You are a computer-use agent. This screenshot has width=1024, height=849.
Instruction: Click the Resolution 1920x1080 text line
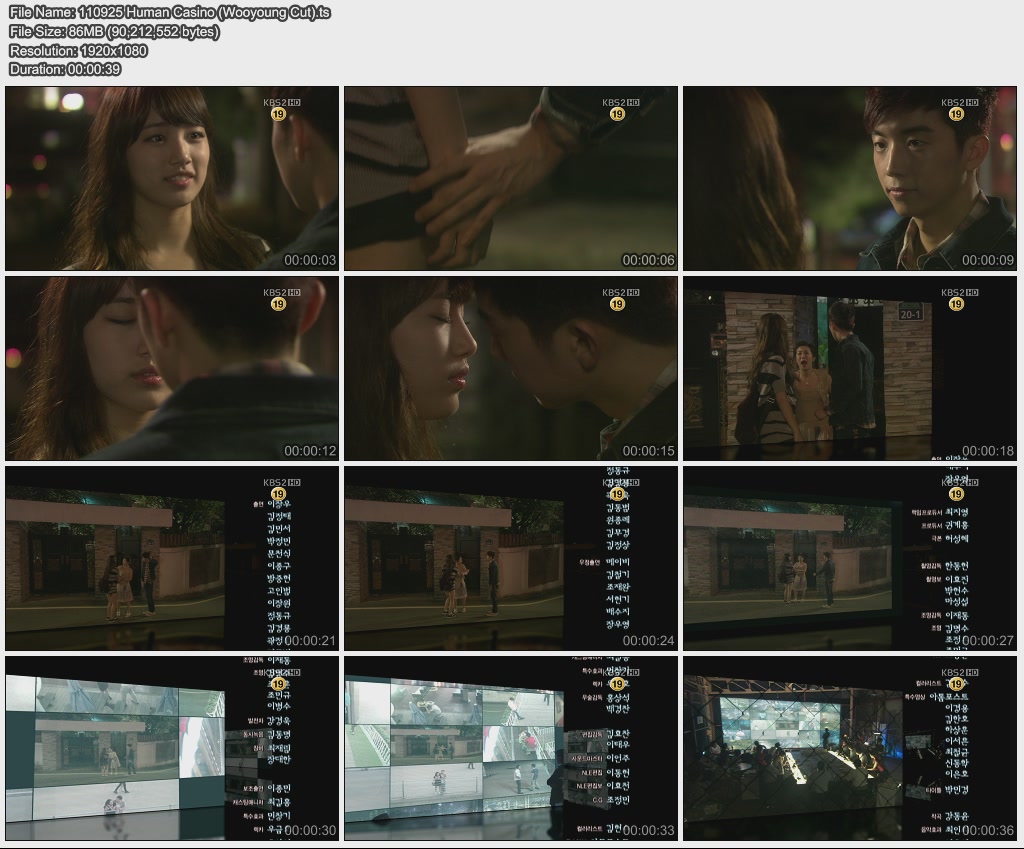[x=78, y=51]
